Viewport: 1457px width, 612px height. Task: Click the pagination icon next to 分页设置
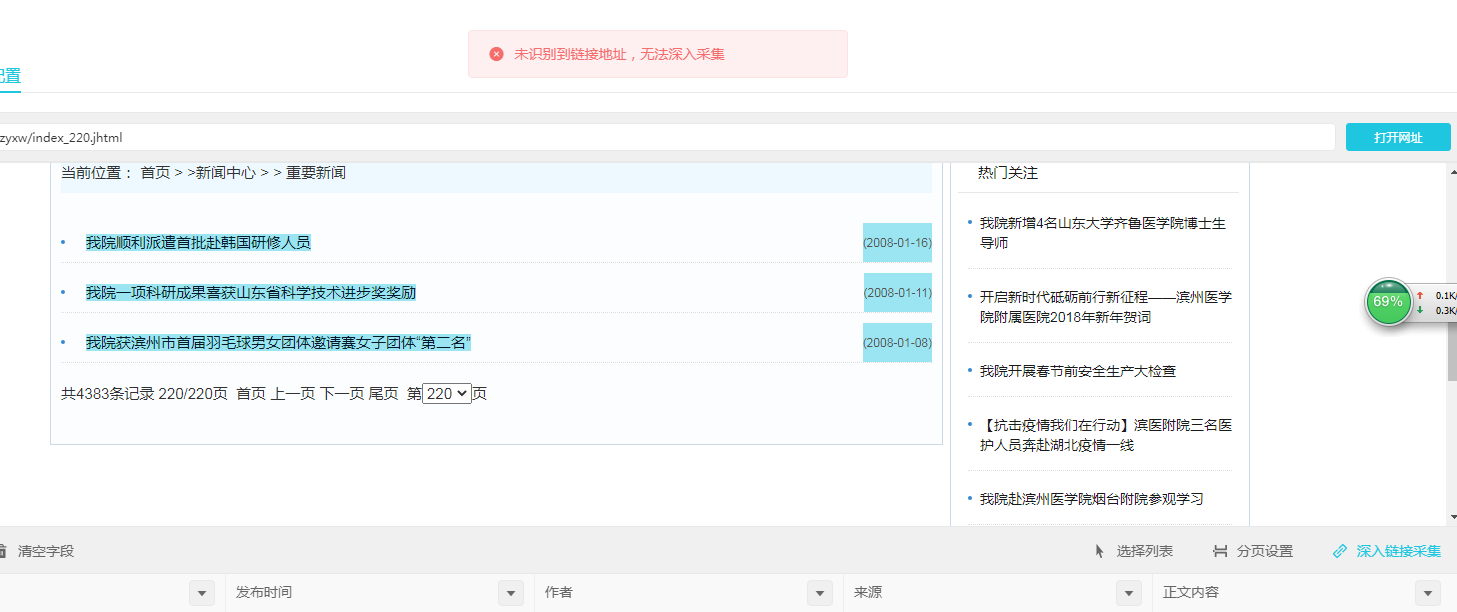(1220, 551)
